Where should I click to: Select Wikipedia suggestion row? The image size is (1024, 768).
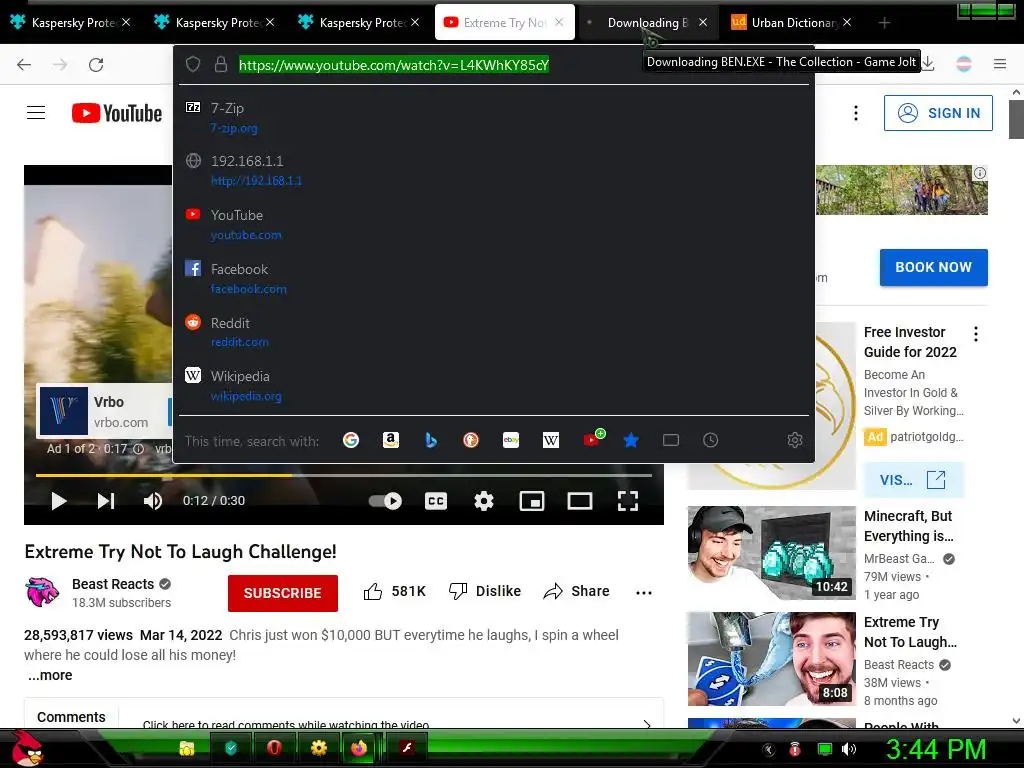494,386
